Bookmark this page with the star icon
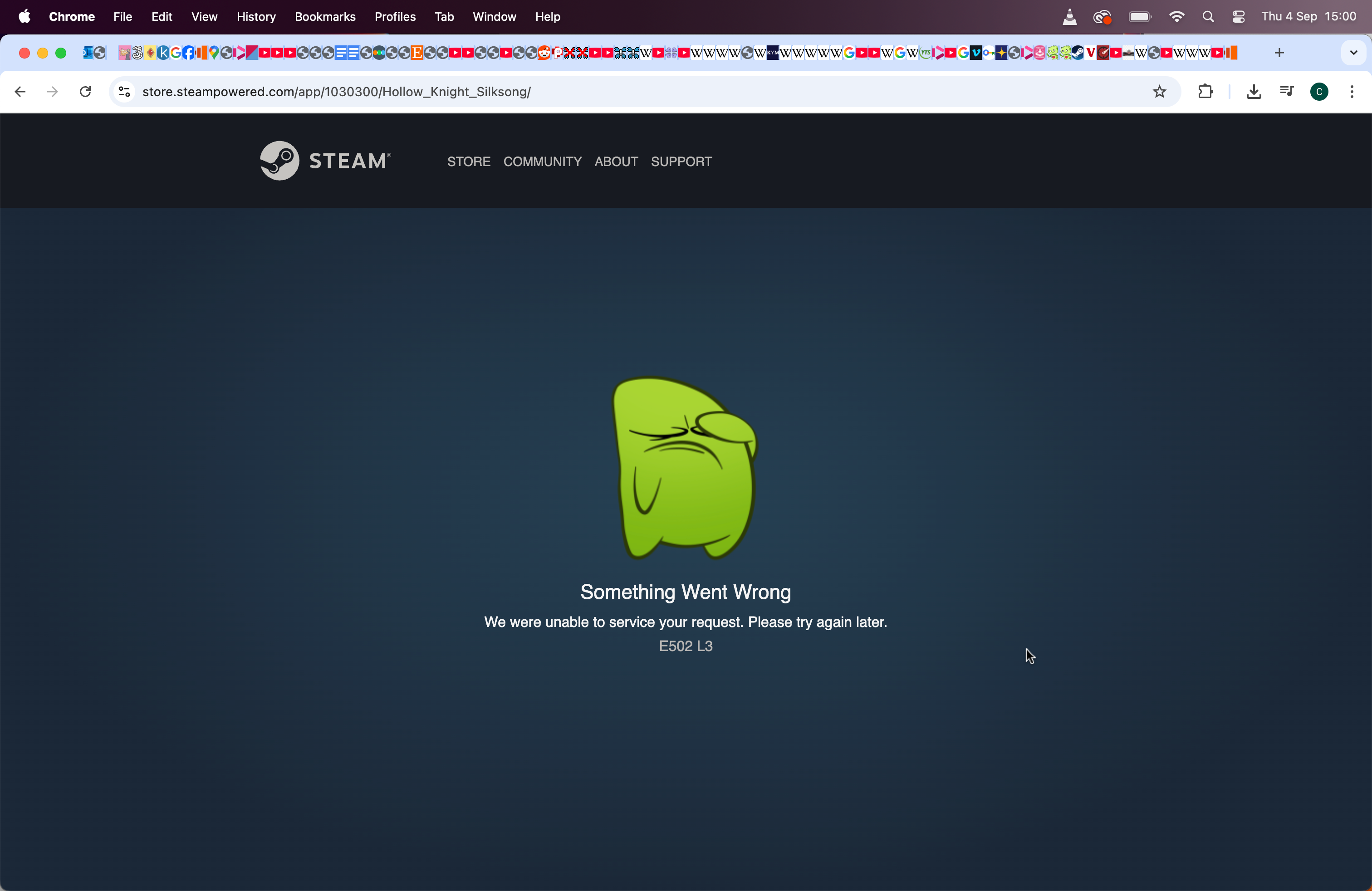The height and width of the screenshot is (891, 1372). [1159, 92]
